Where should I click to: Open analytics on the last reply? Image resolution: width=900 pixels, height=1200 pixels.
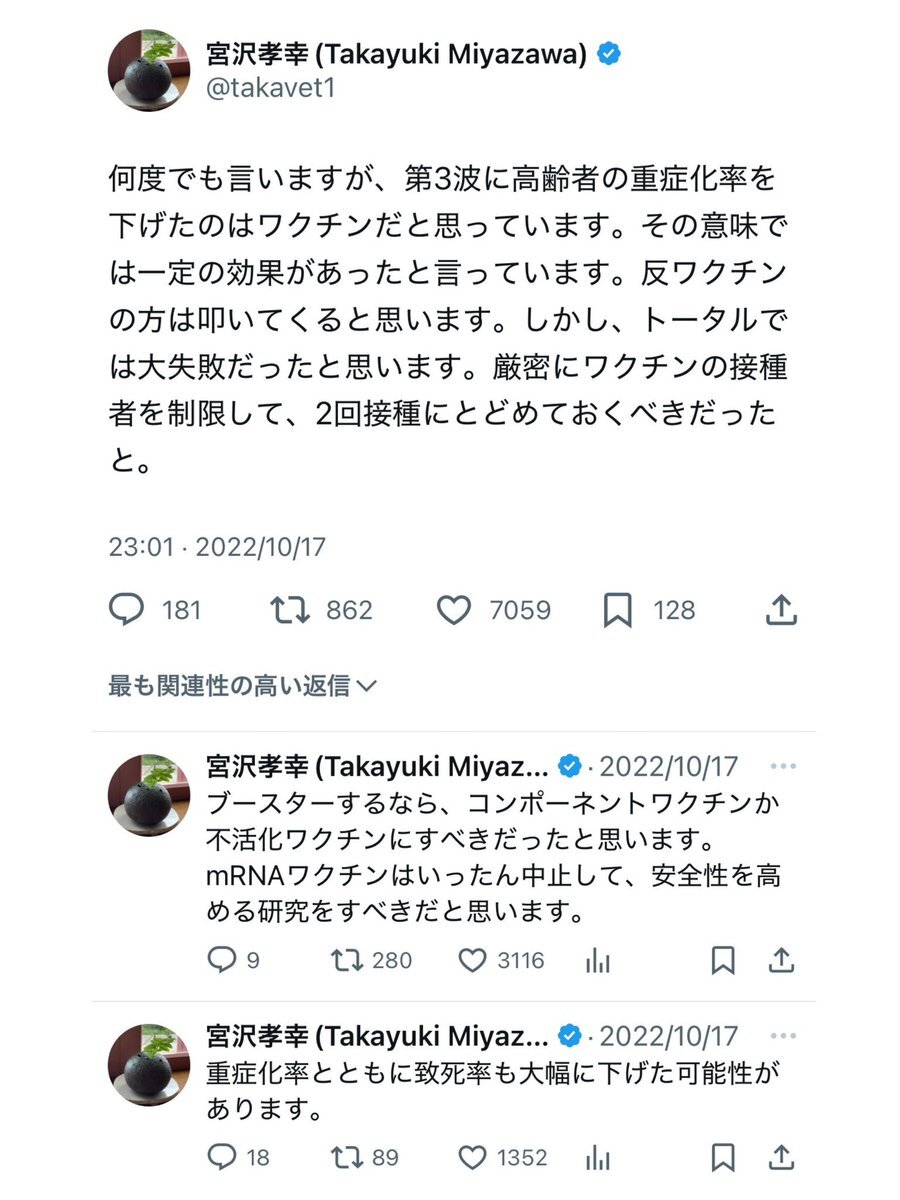(x=597, y=1157)
